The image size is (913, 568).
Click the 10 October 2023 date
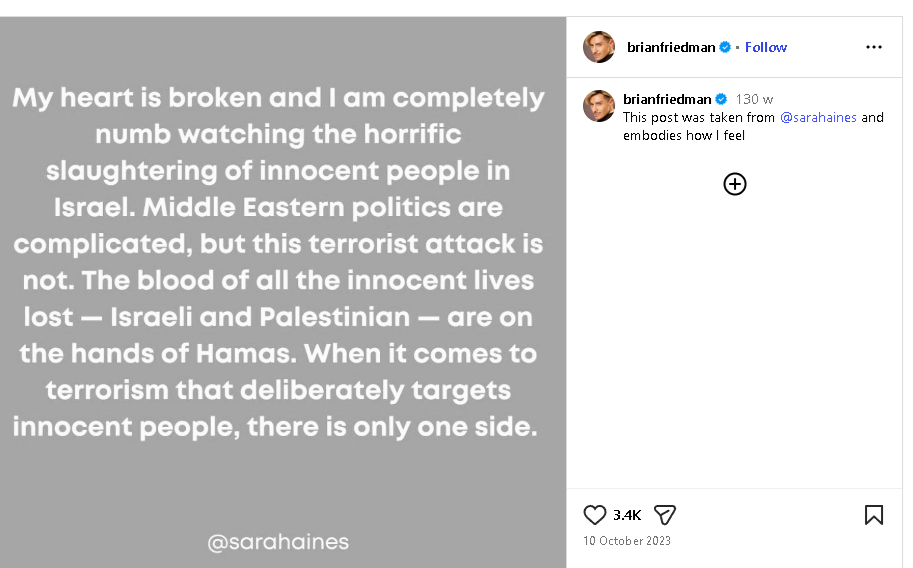[627, 541]
